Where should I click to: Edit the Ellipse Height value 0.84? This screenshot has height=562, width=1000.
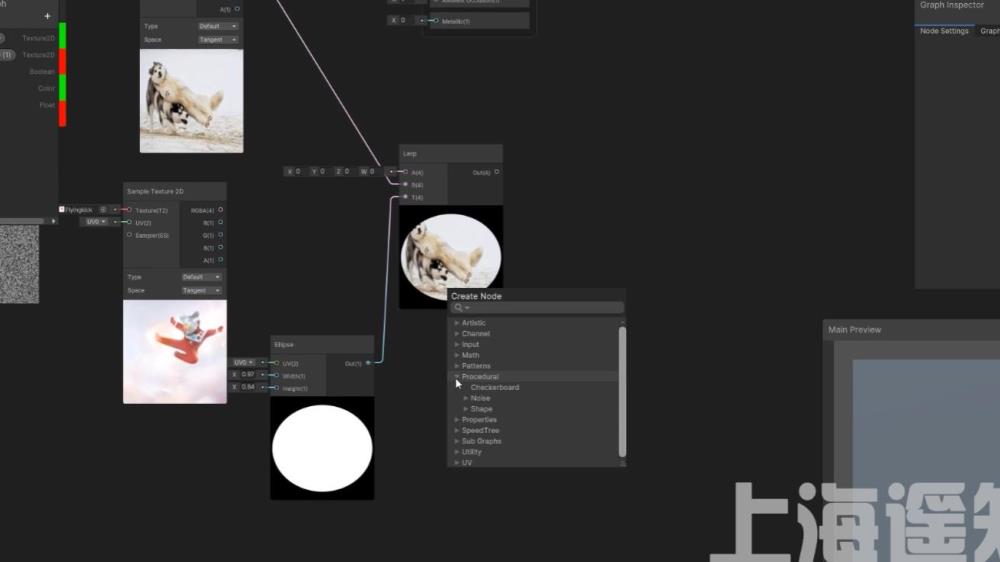(x=247, y=387)
